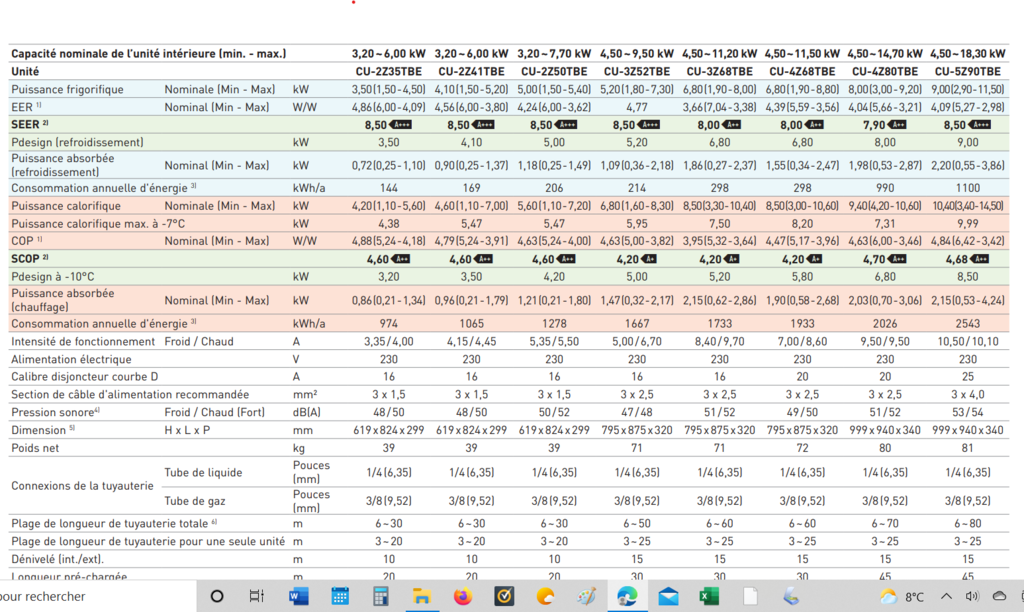Click the 'Tube de liquide' label

click(203, 472)
